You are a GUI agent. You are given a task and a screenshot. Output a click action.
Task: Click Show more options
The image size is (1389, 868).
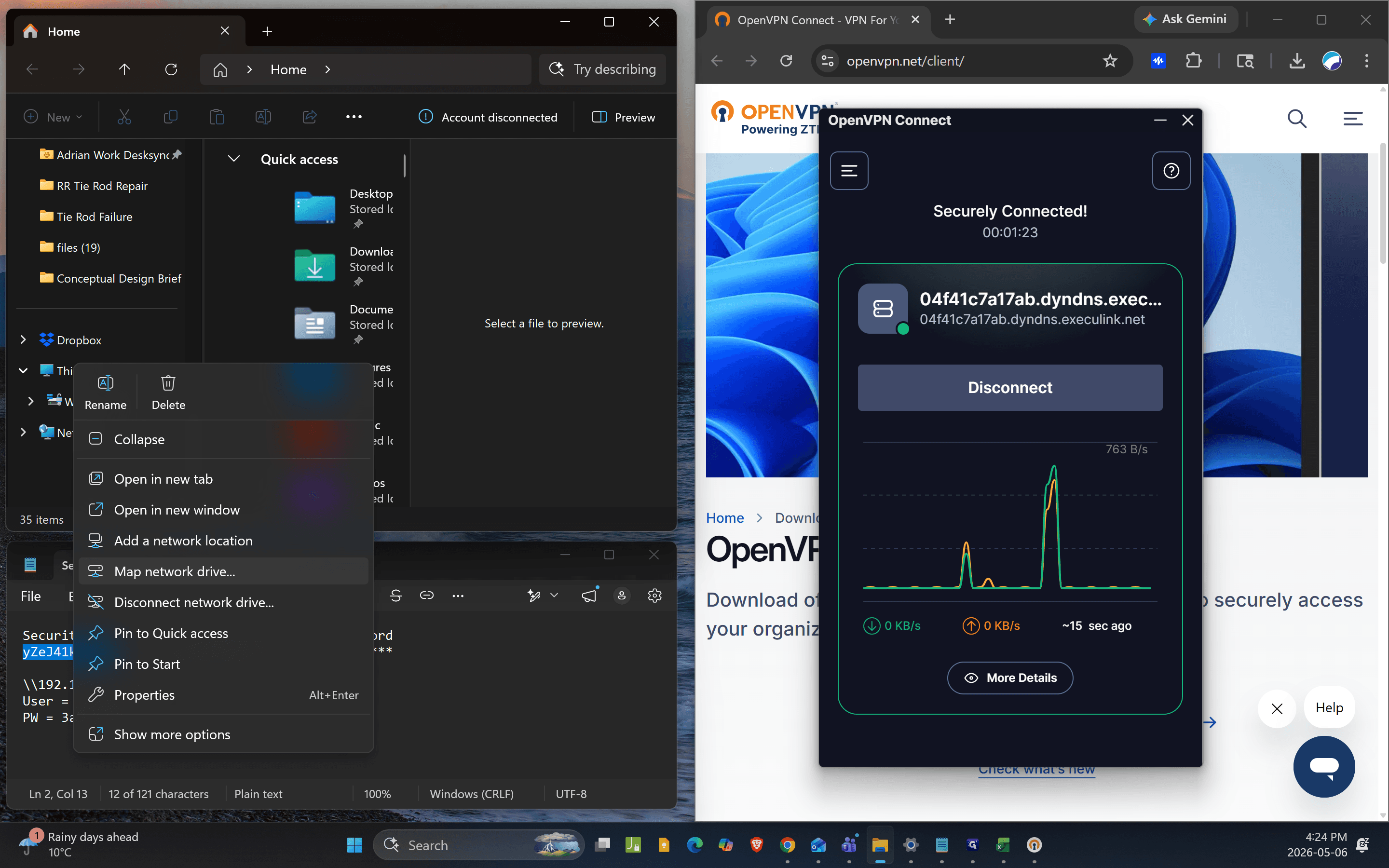[x=223, y=734]
